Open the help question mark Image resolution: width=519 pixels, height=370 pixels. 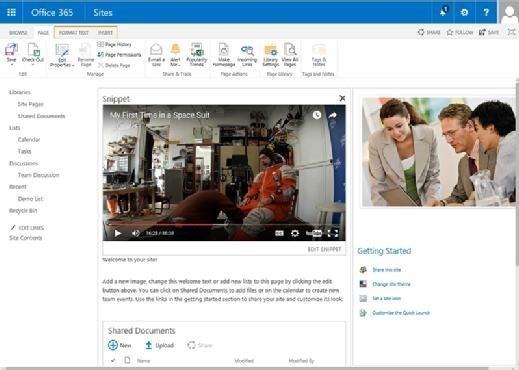point(486,12)
